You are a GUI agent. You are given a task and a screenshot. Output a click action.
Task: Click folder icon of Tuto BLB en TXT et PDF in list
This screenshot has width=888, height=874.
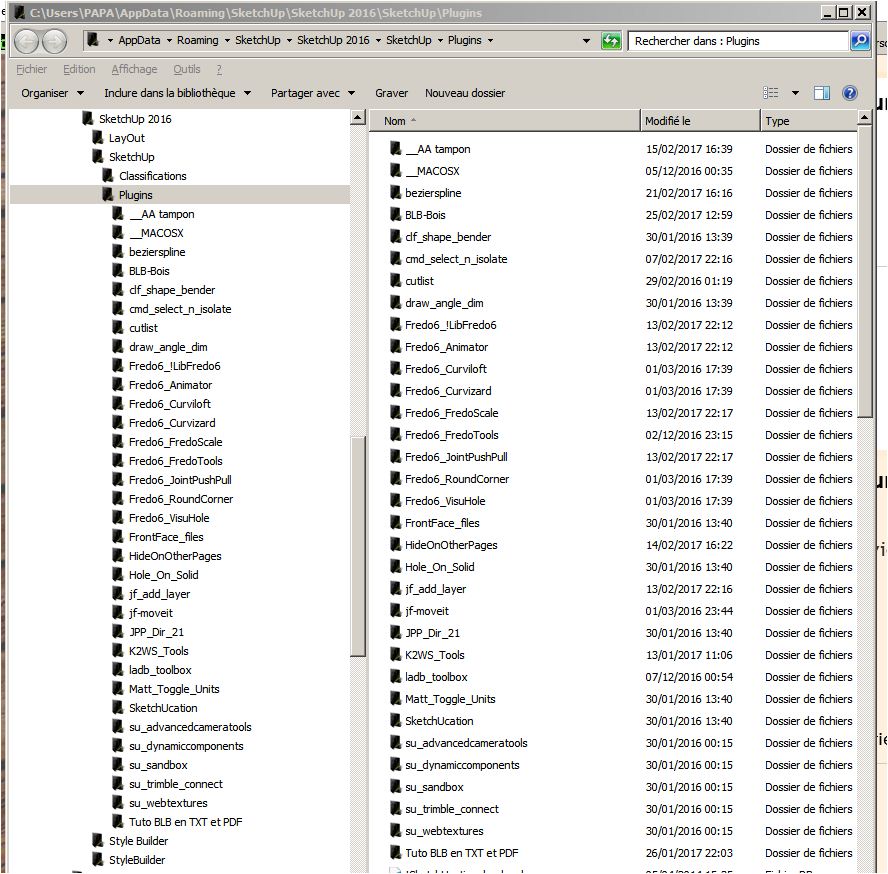pos(395,852)
